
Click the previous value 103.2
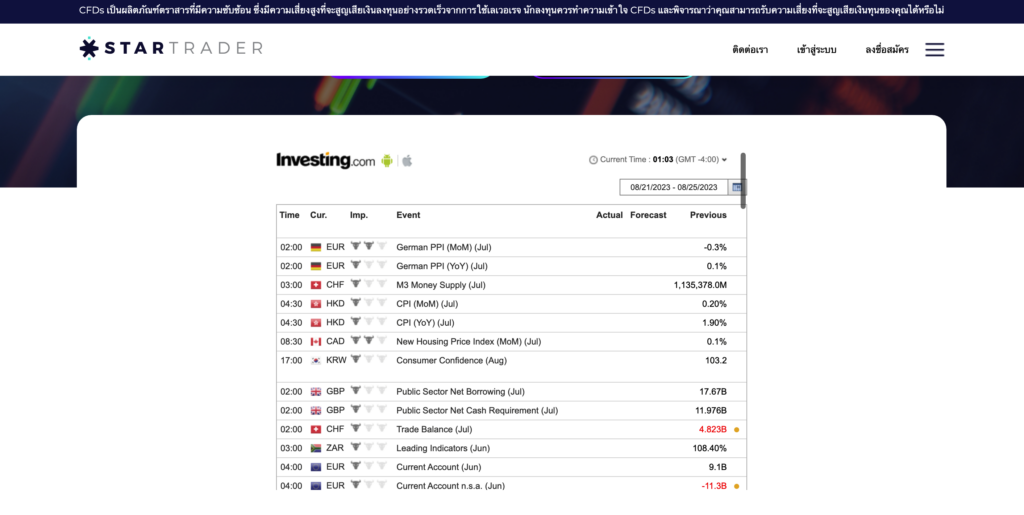click(x=716, y=361)
